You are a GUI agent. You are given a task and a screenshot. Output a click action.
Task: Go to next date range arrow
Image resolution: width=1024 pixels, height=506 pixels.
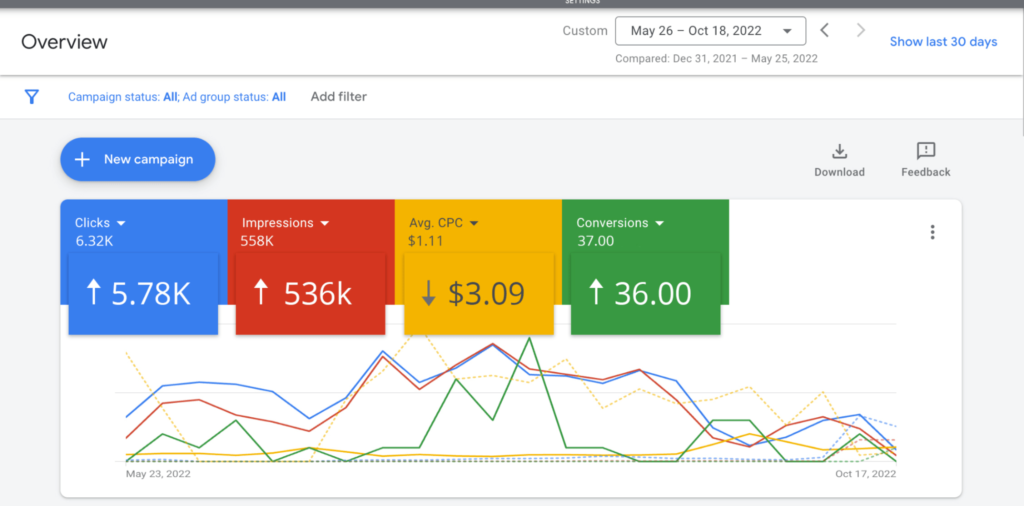click(x=860, y=30)
